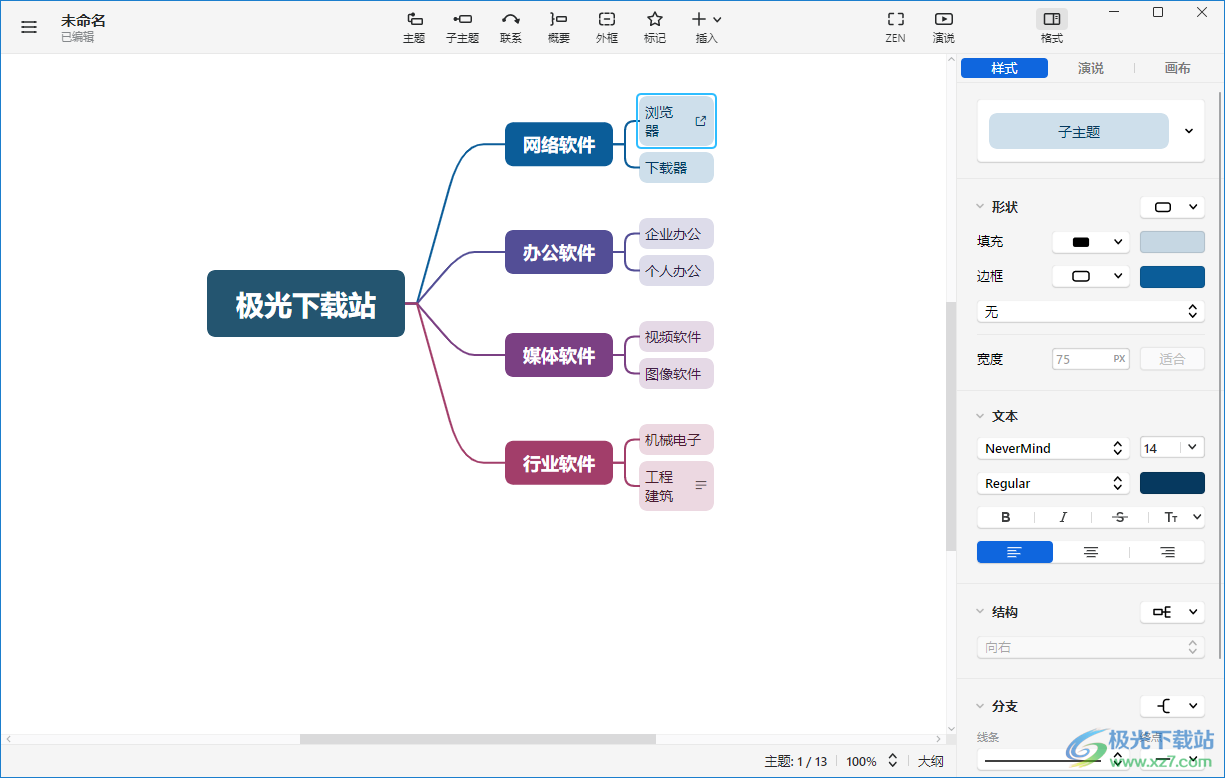Open the shape type dropdown
This screenshot has height=778, width=1225.
1172,207
